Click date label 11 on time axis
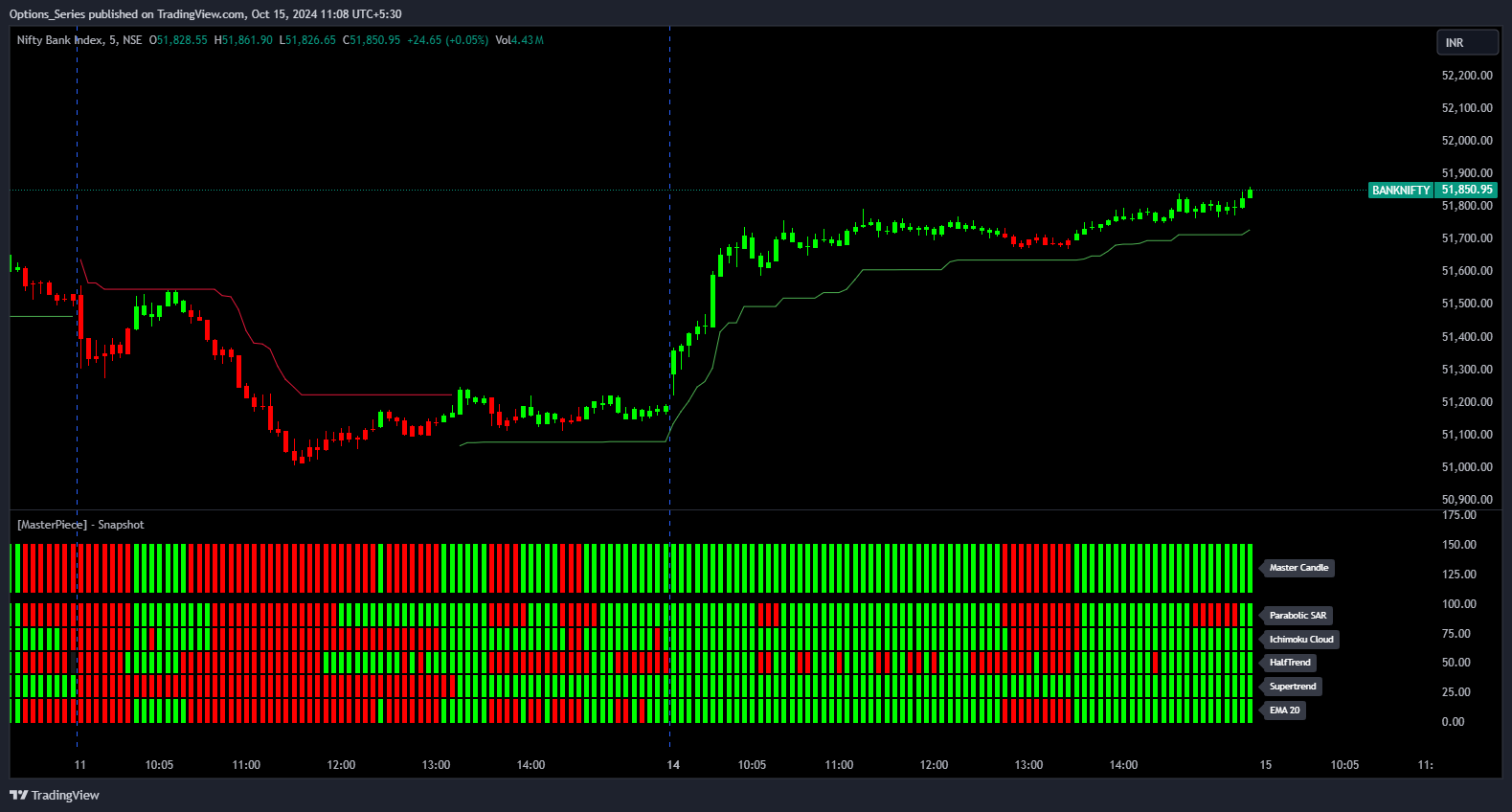This screenshot has width=1512, height=812. coord(80,765)
